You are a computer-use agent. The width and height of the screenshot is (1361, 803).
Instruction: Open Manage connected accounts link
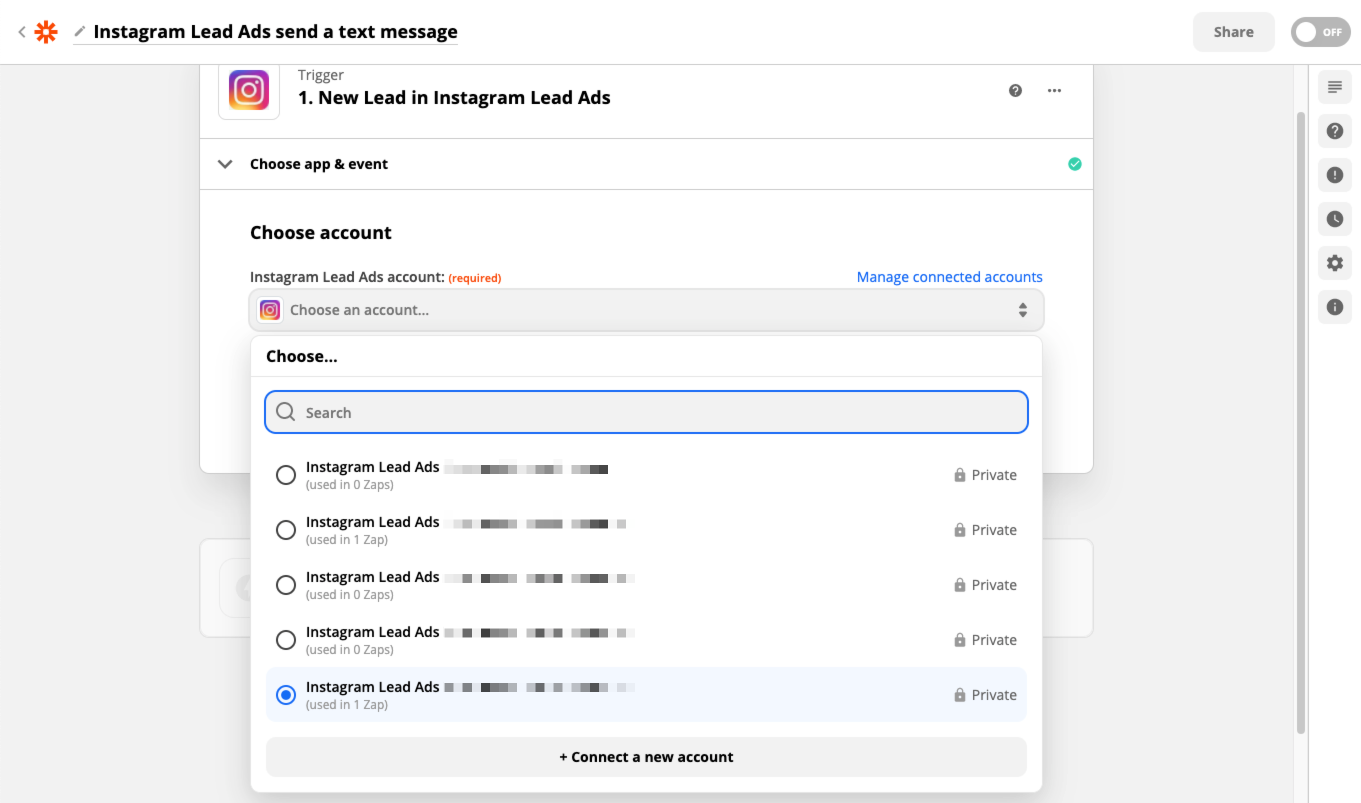949,277
